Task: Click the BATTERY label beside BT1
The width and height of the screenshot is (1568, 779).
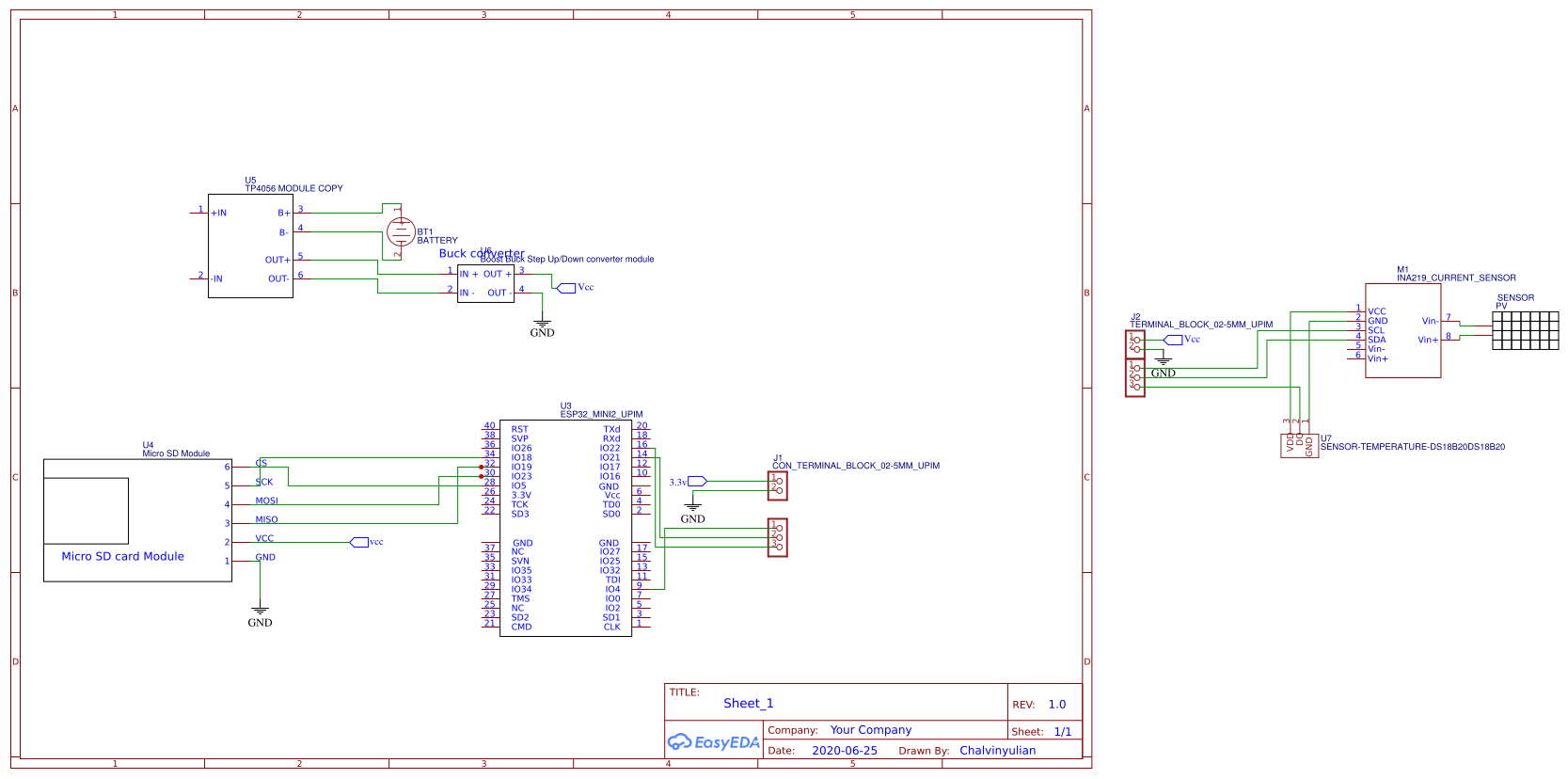Action: pos(437,241)
